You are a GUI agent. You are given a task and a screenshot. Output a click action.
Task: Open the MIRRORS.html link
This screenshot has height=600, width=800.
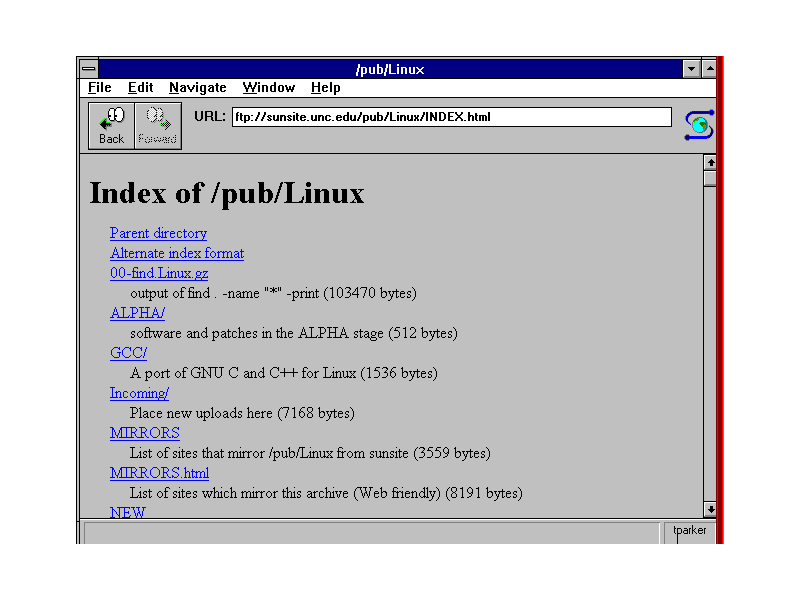coord(159,473)
